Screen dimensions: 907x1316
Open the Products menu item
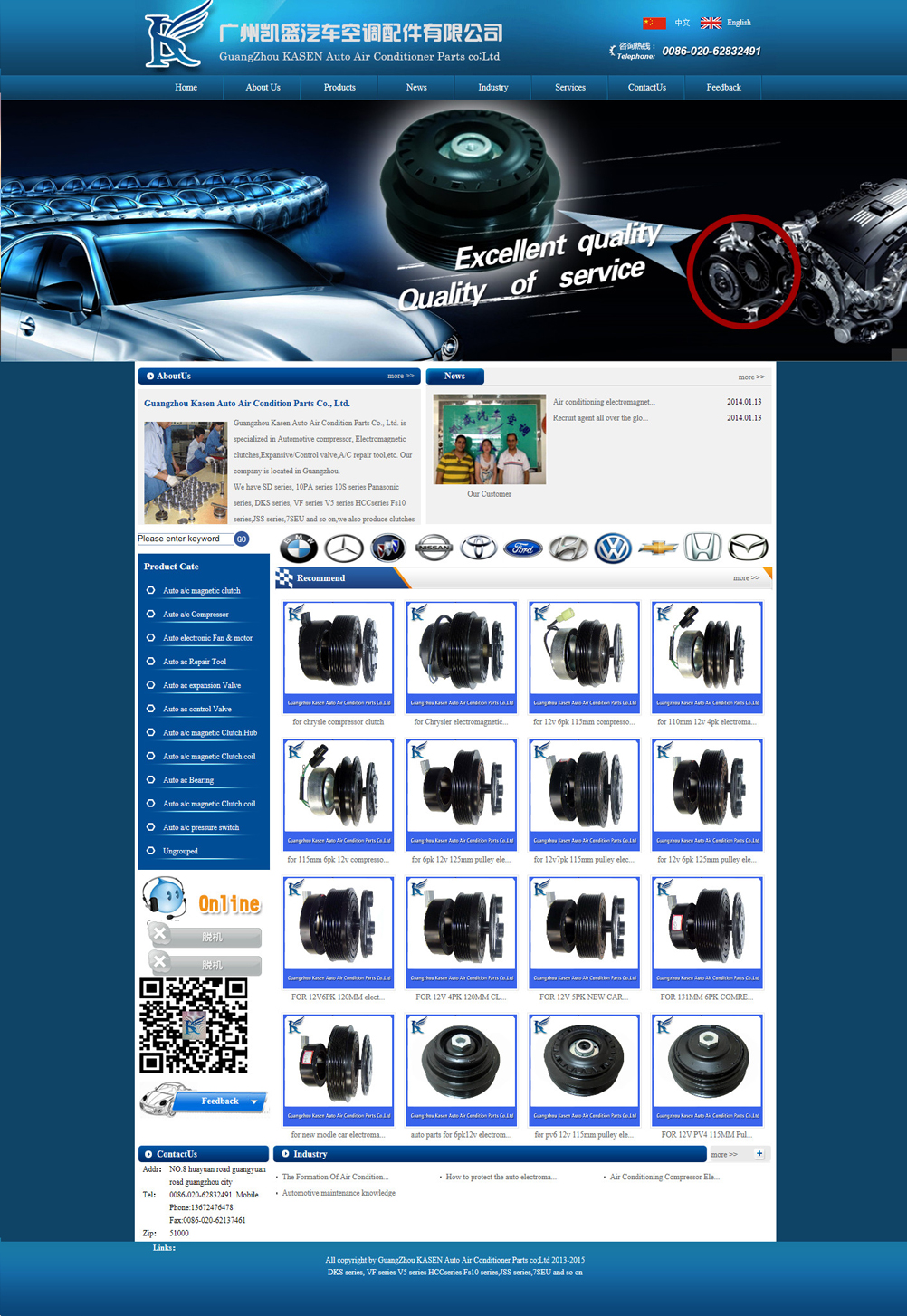(339, 88)
